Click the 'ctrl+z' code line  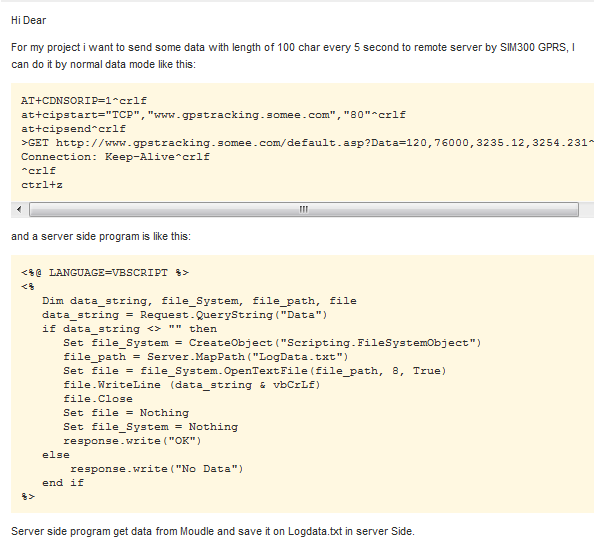42,185
